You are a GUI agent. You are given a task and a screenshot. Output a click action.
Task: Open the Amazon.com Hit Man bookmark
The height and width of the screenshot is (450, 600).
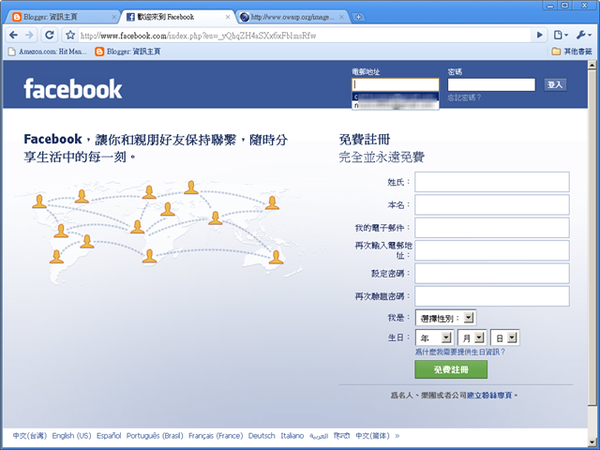pyautogui.click(x=48, y=51)
